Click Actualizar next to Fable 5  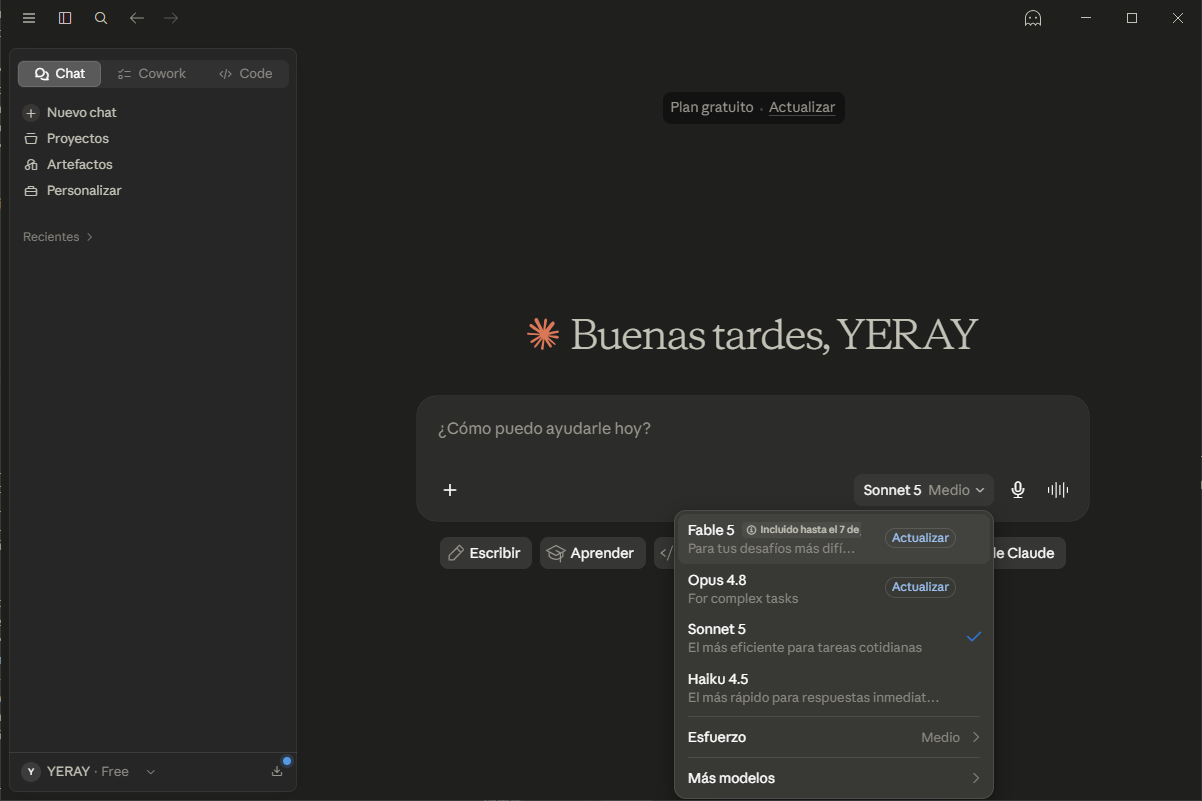point(920,538)
